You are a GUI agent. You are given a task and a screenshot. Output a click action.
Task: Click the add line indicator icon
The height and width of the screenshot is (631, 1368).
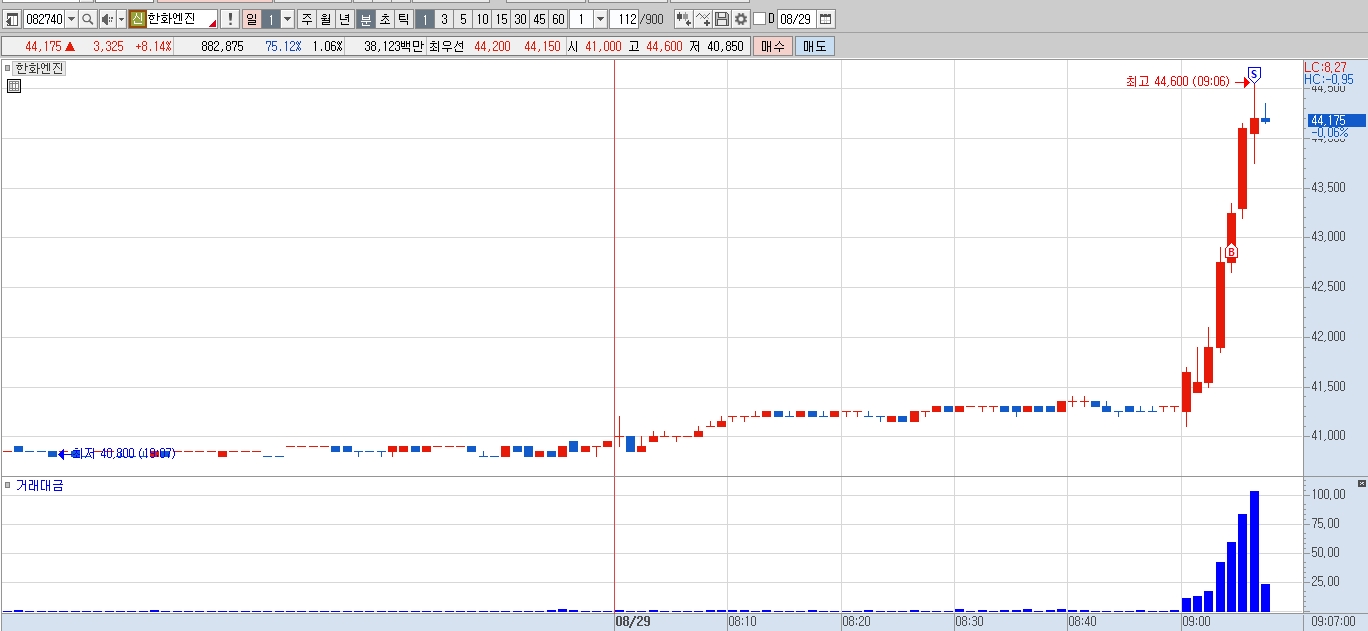704,19
